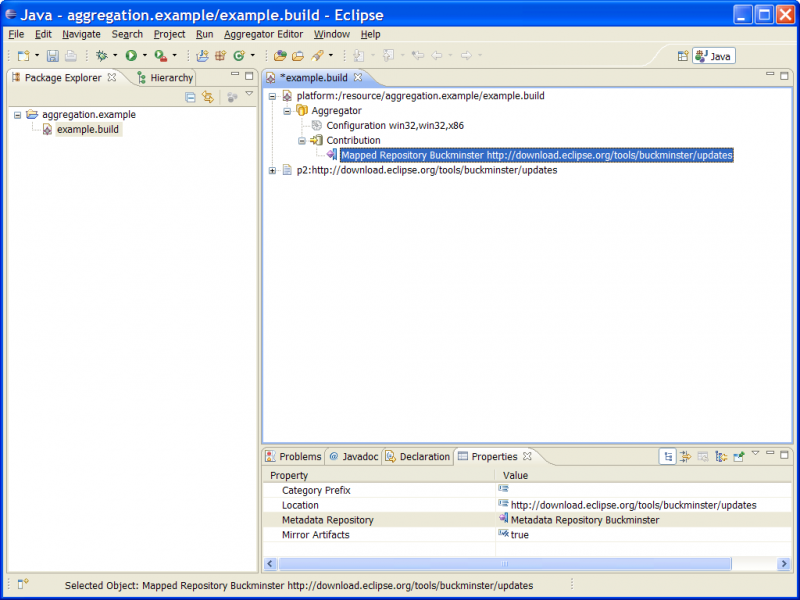Open the New wizard dropdown arrow
This screenshot has width=800, height=600.
tap(37, 56)
